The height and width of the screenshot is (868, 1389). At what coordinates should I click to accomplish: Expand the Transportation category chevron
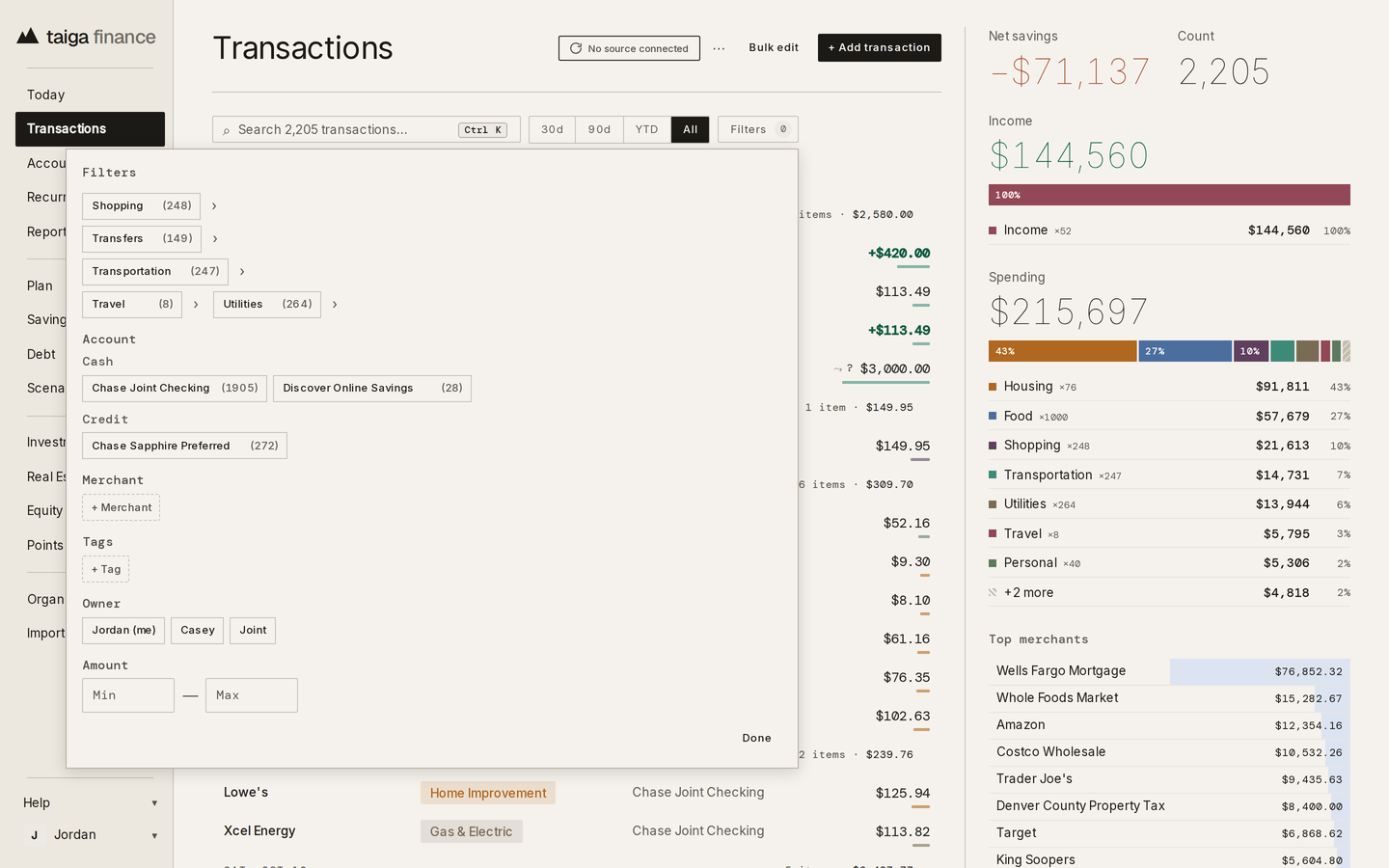click(242, 272)
